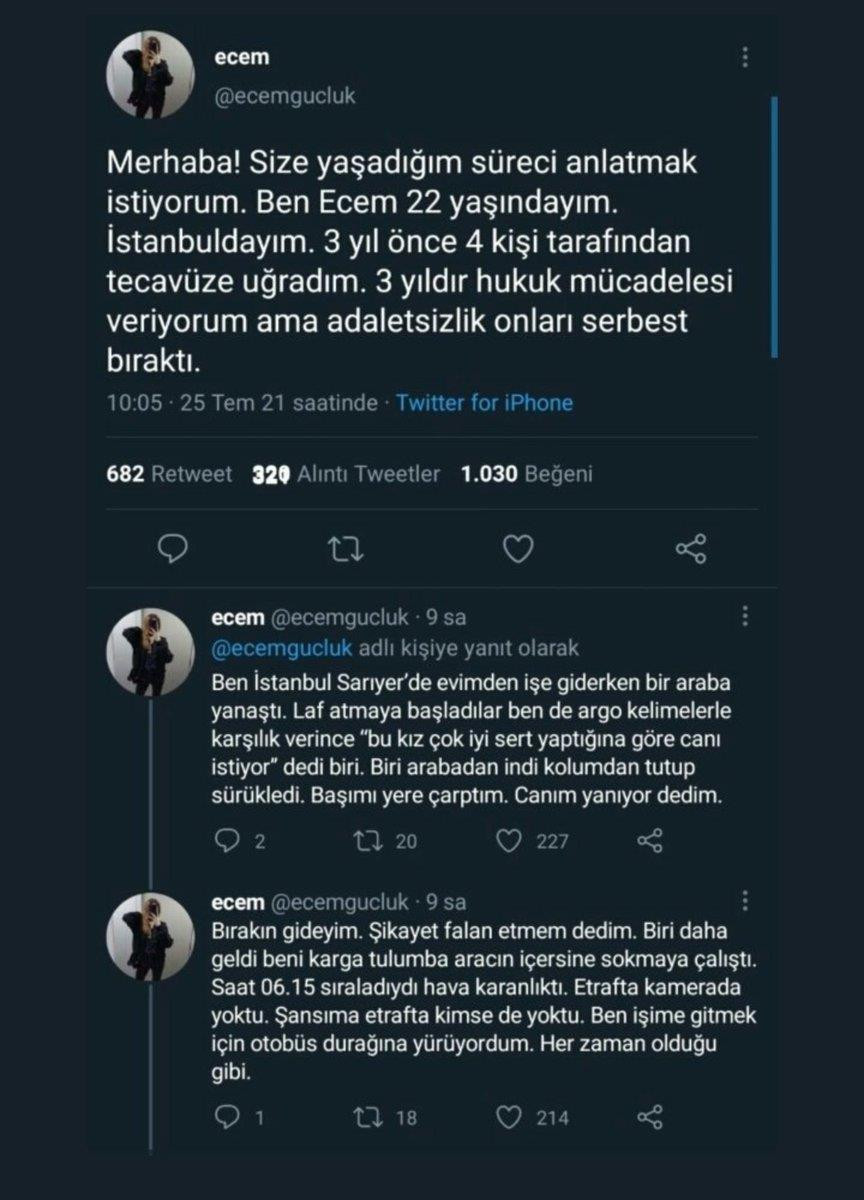This screenshot has width=864, height=1200.
Task: Reply to the main tweet
Action: coord(174,548)
